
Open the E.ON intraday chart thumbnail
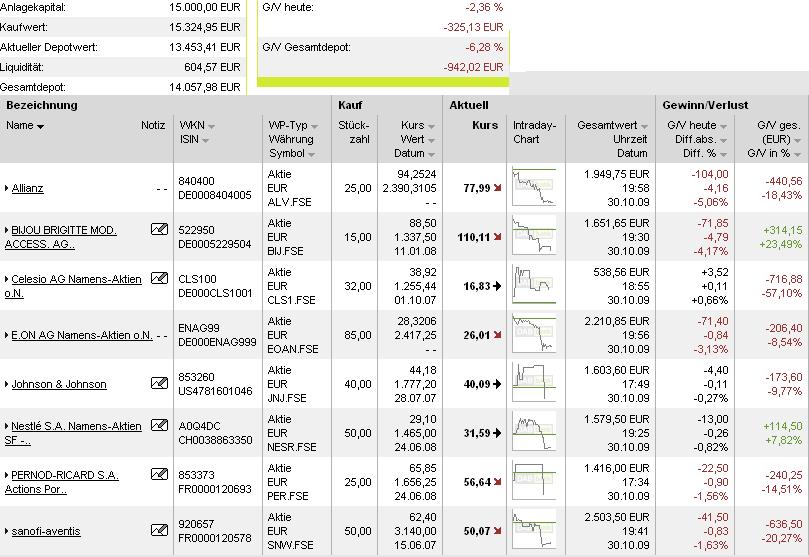[534, 334]
